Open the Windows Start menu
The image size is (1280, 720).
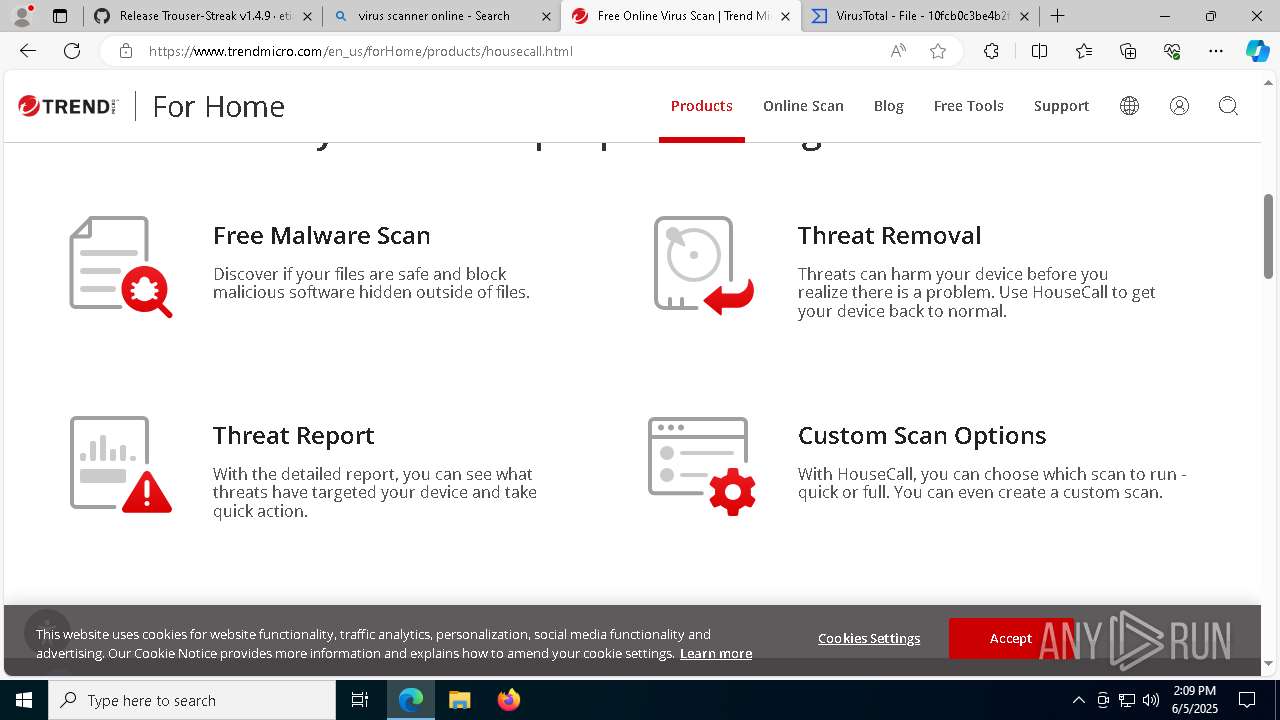[x=24, y=700]
